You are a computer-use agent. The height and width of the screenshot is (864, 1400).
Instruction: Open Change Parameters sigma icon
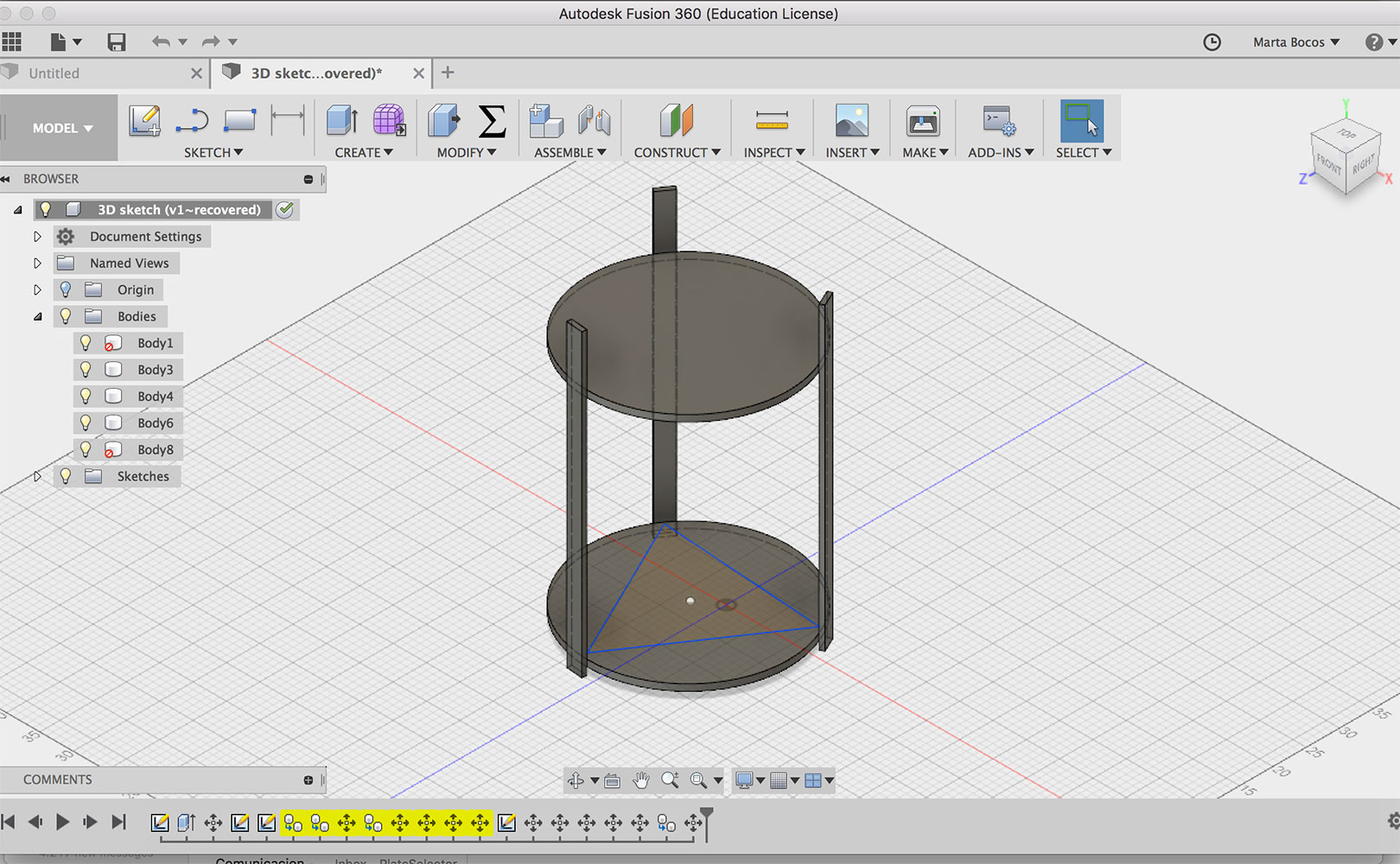(x=492, y=121)
